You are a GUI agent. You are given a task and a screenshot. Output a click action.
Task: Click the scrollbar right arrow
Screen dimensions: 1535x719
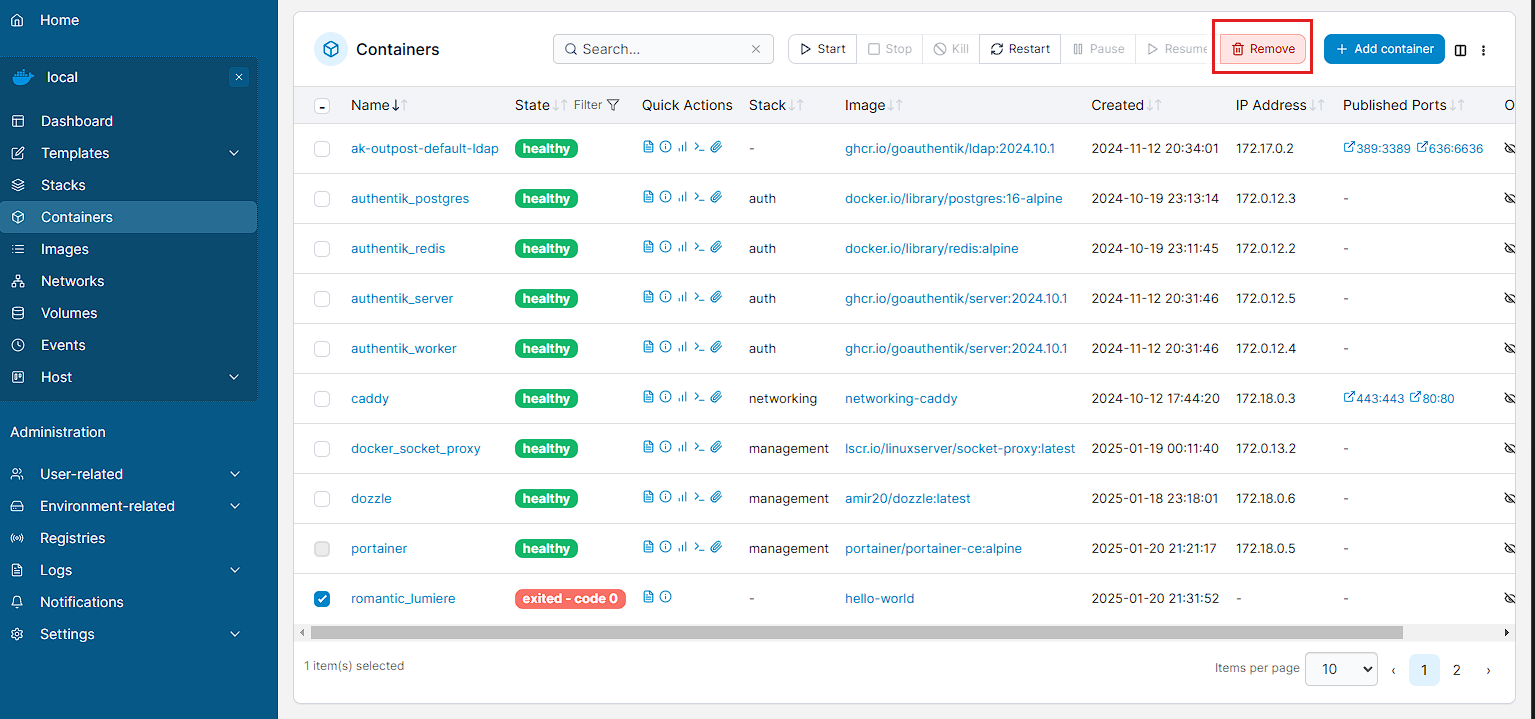click(1508, 632)
